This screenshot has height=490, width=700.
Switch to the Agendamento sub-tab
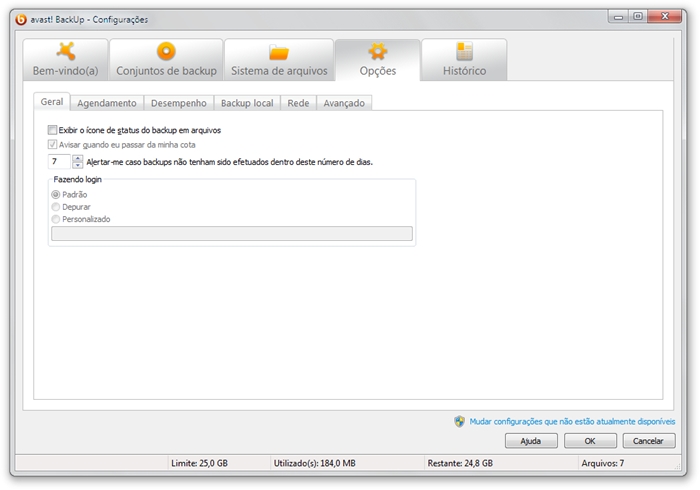click(x=107, y=103)
